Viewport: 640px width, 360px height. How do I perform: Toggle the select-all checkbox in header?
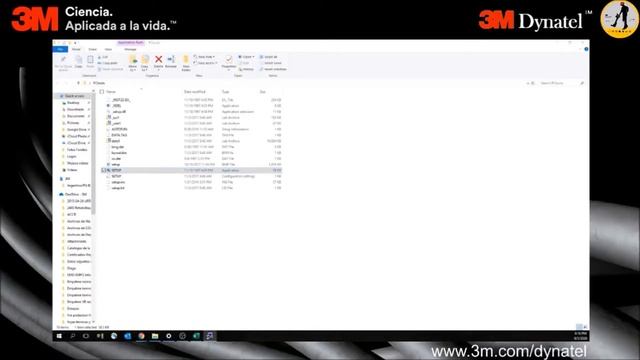tap(102, 92)
